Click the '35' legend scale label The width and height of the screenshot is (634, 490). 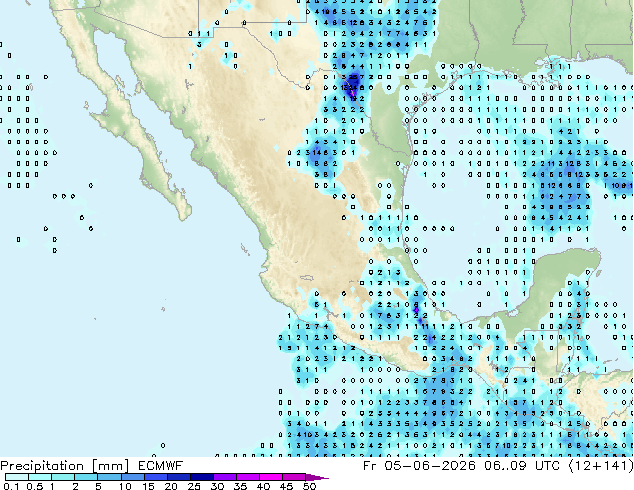240,486
